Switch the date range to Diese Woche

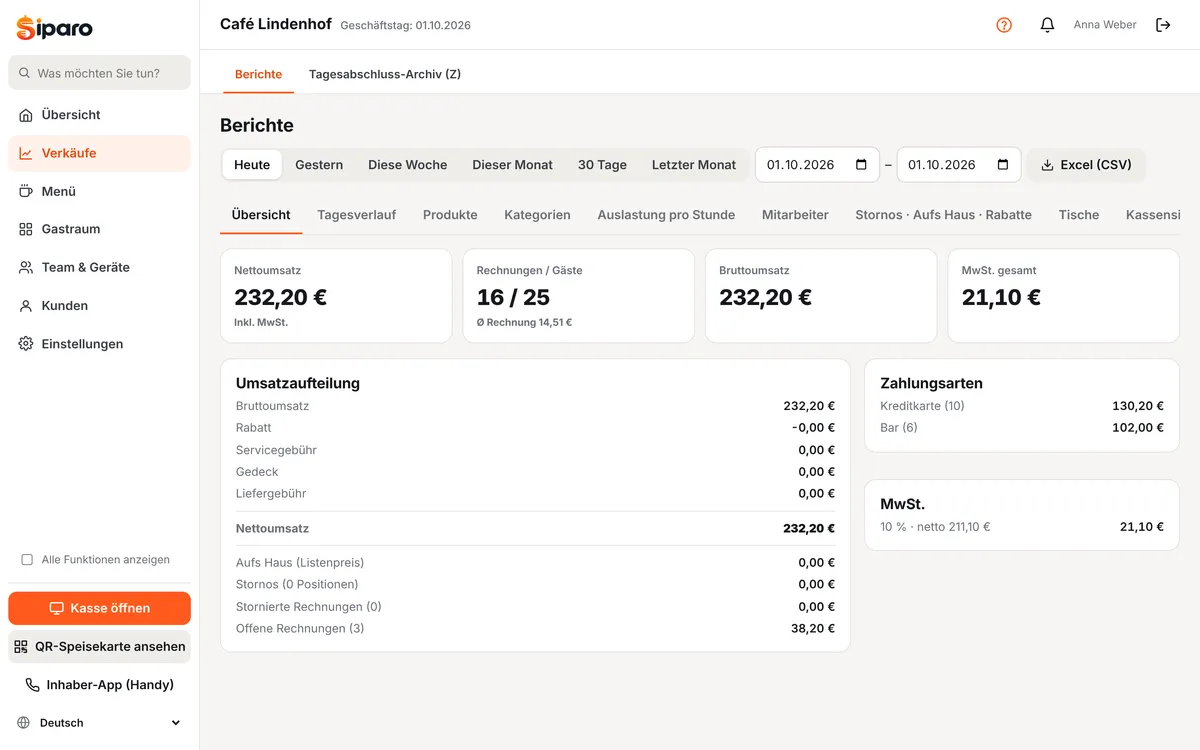click(407, 165)
